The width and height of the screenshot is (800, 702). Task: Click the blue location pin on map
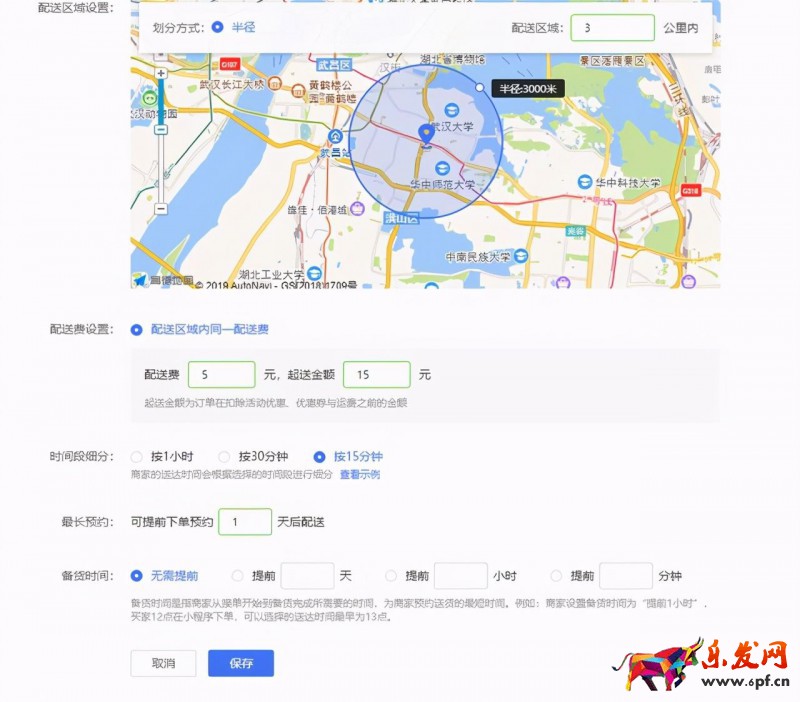(x=425, y=132)
